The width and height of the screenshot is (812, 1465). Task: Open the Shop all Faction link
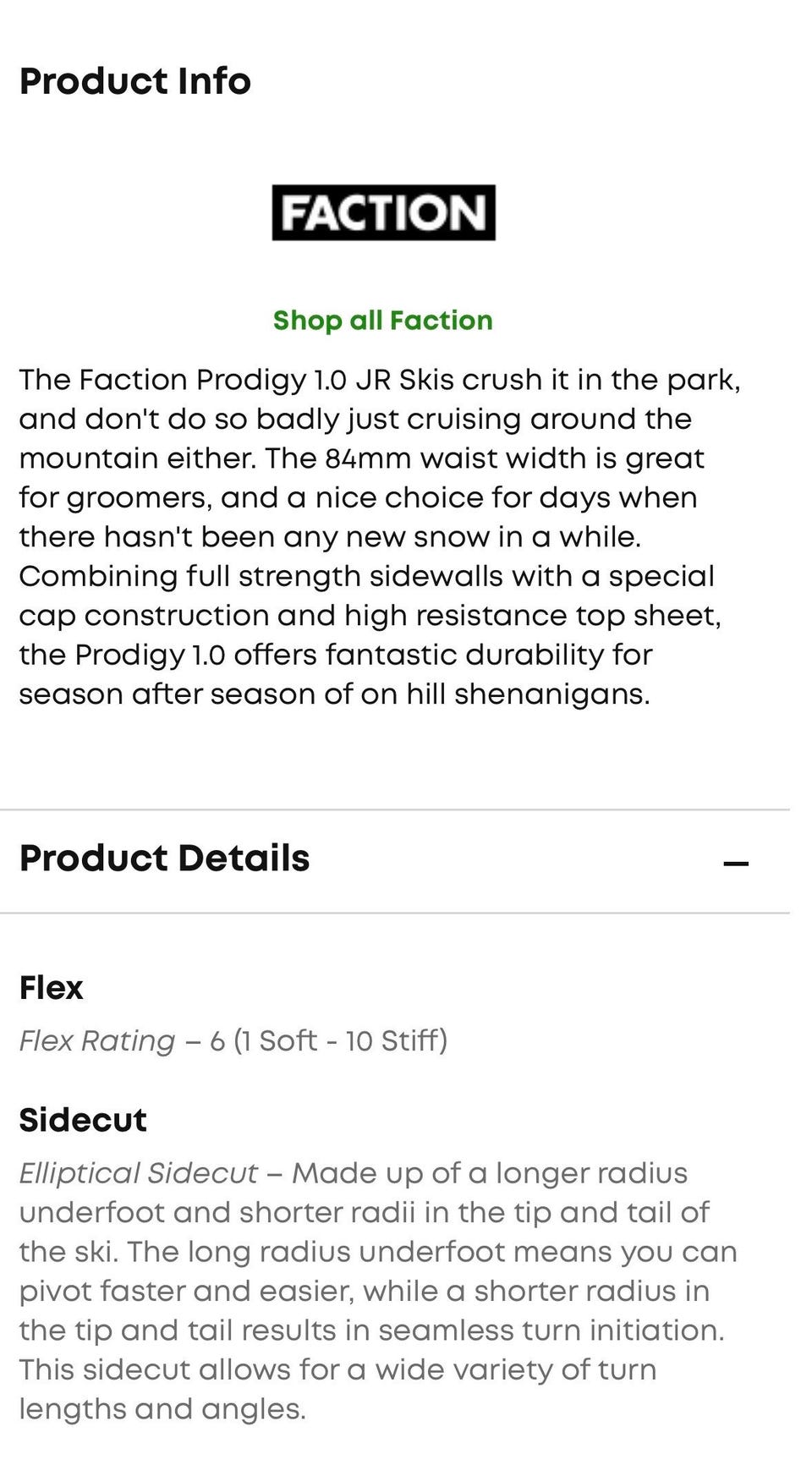coord(382,321)
